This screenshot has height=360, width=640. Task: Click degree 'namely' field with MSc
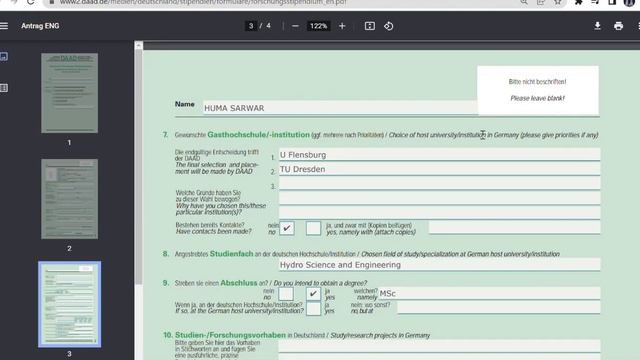click(489, 293)
